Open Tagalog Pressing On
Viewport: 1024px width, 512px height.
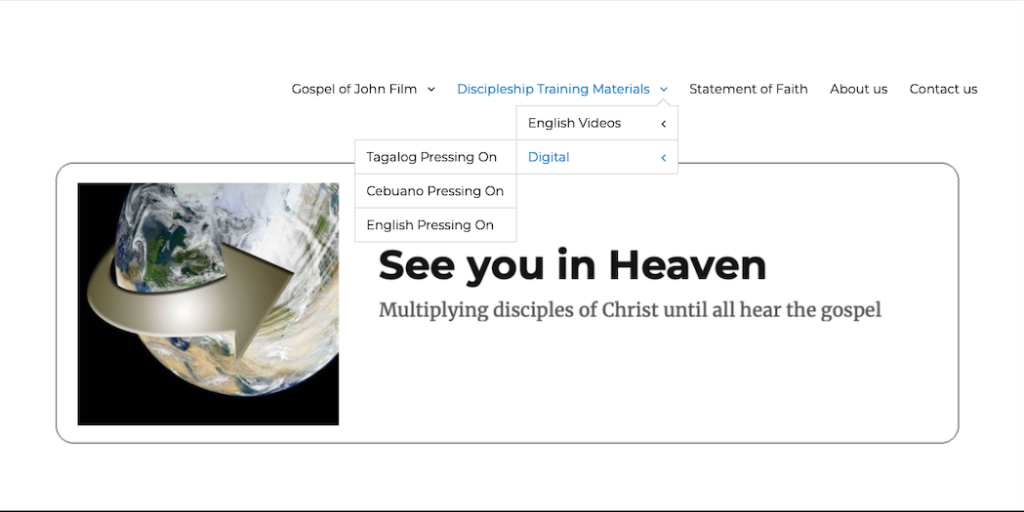[431, 157]
